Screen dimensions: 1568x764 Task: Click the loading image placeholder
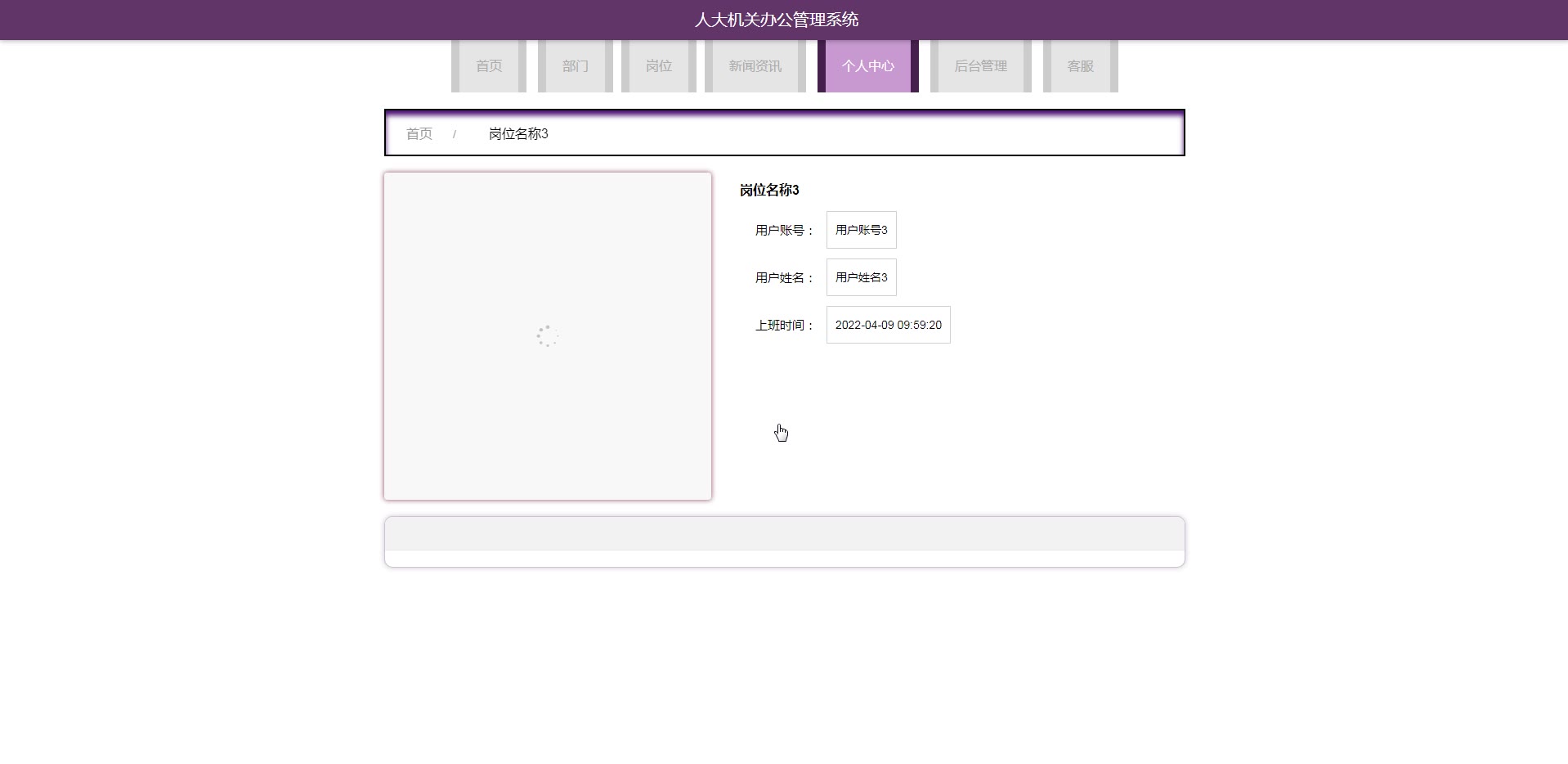548,336
